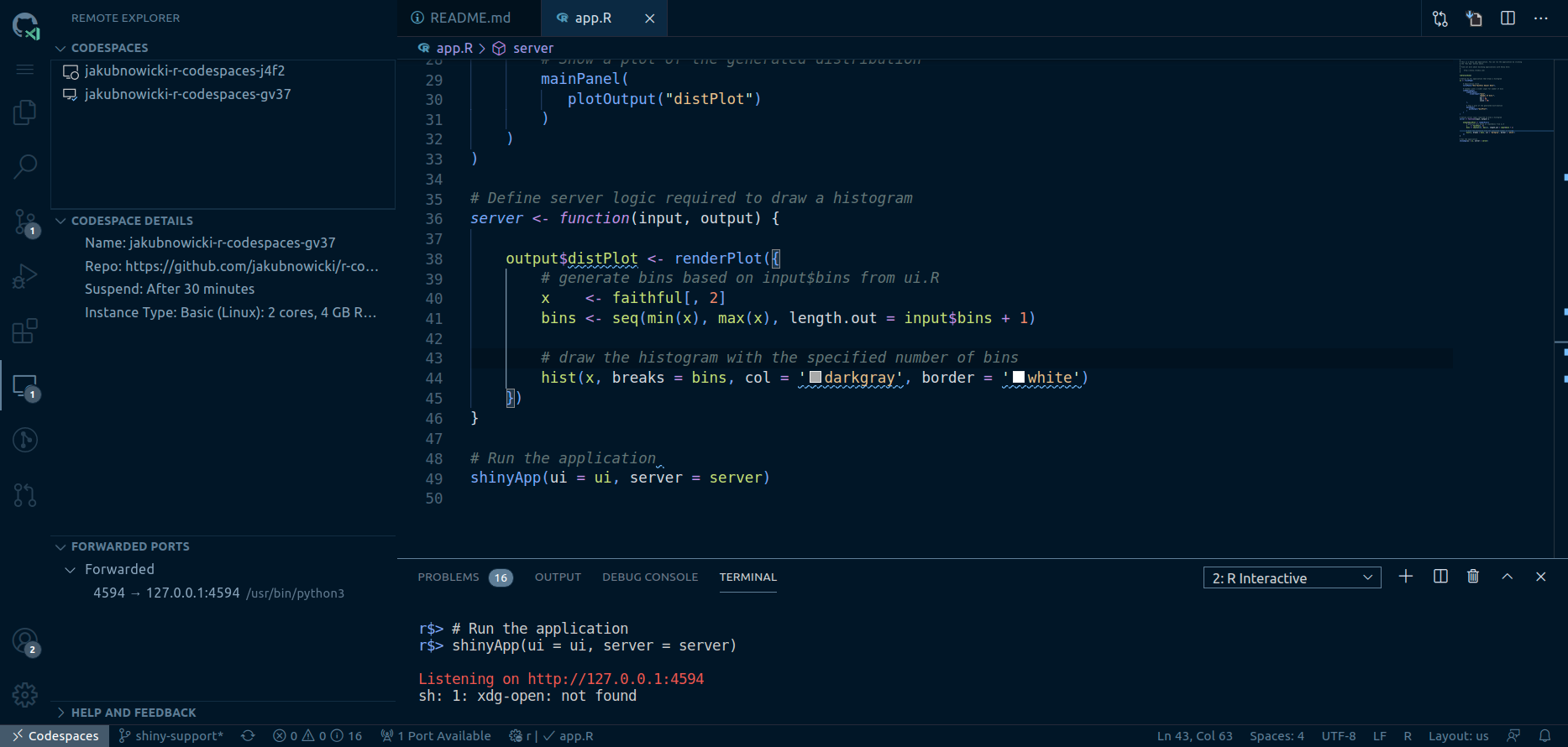Open the notifications bell in status bar
The height and width of the screenshot is (747, 1568).
point(1544,736)
